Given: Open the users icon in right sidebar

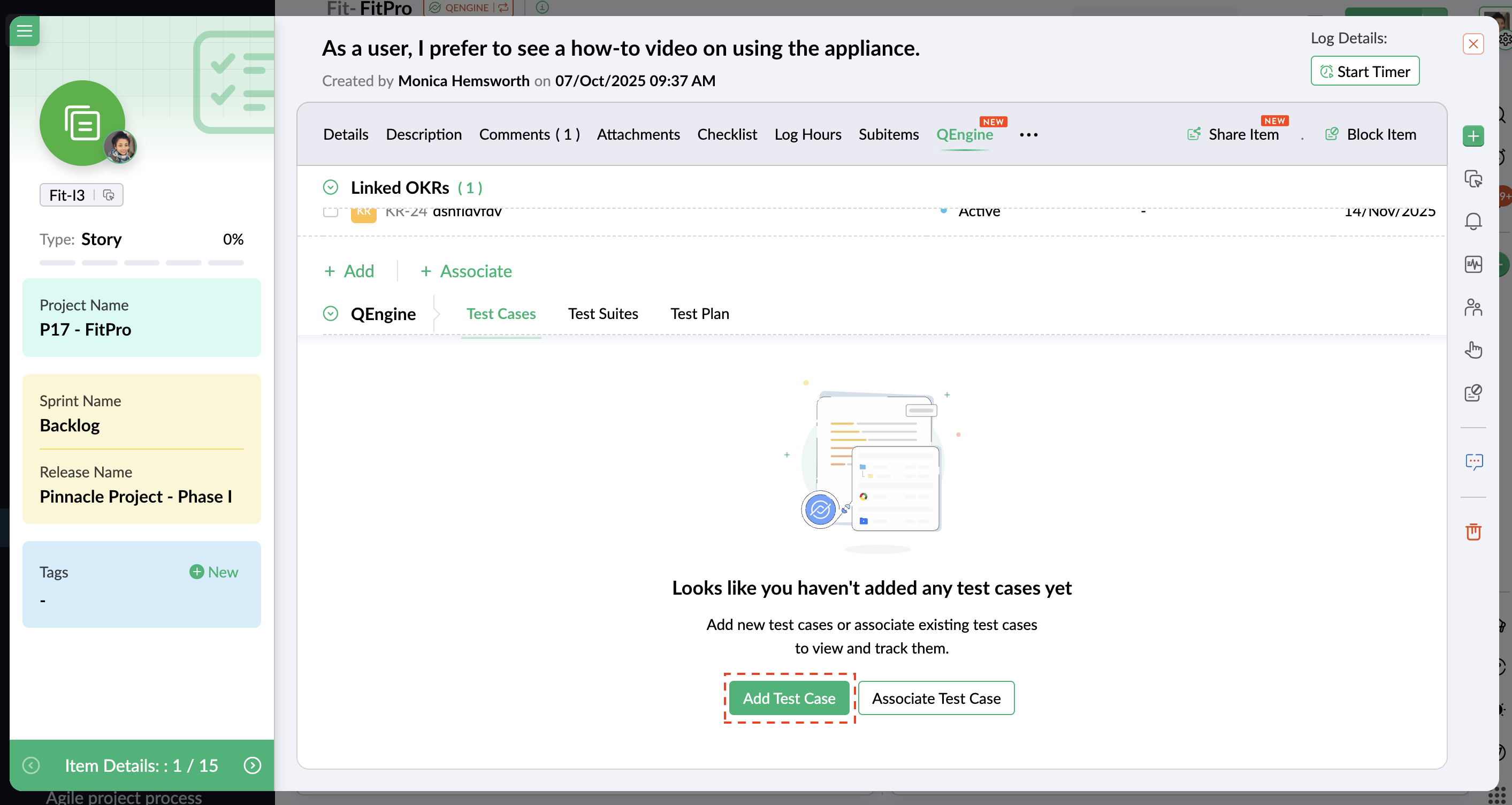Looking at the screenshot, I should coord(1472,307).
